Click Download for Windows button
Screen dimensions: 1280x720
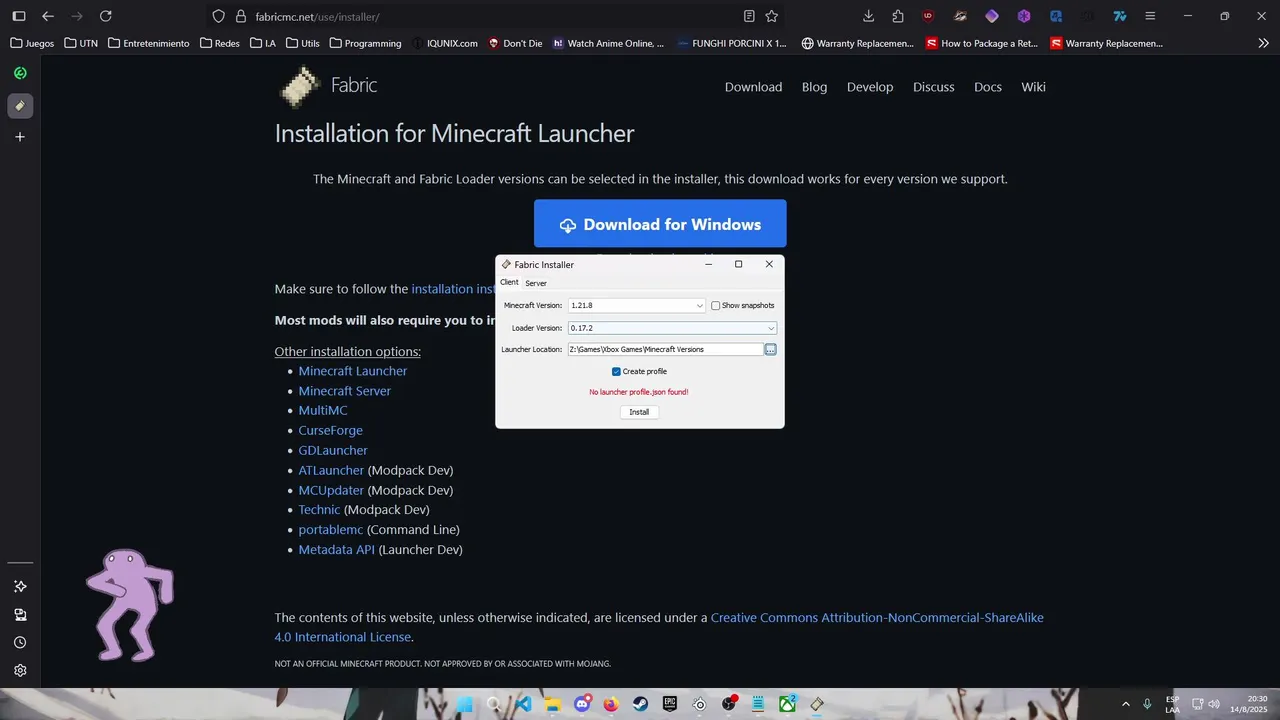[x=660, y=224]
